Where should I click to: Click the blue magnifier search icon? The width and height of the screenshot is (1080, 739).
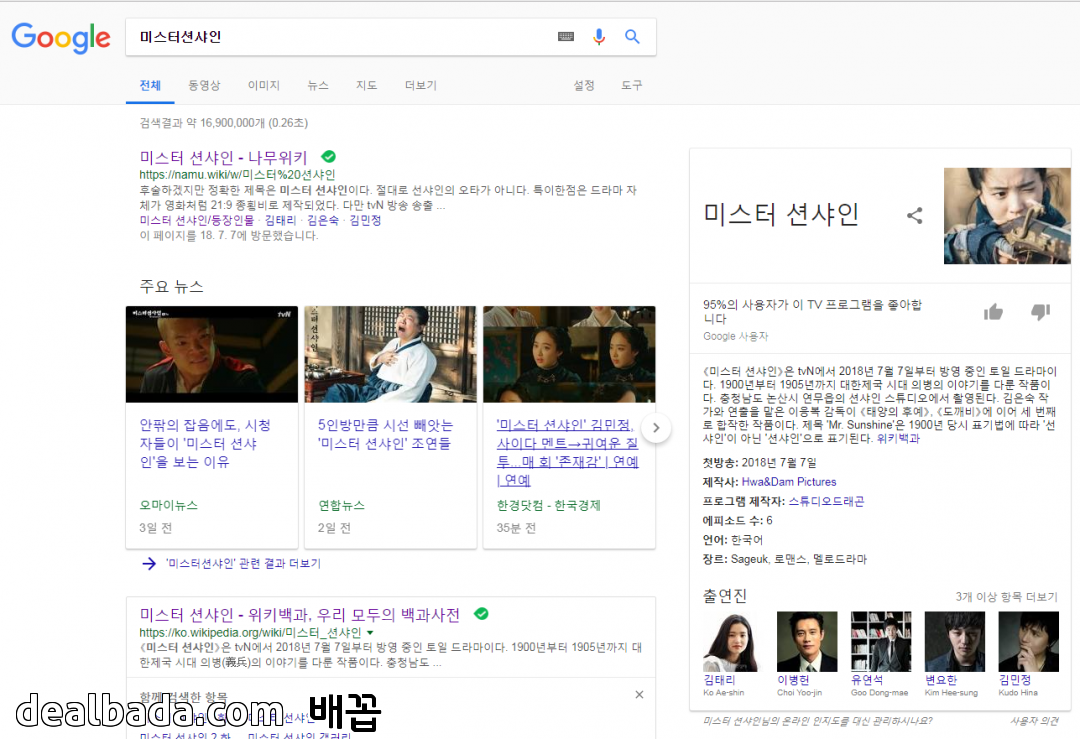[x=632, y=37]
